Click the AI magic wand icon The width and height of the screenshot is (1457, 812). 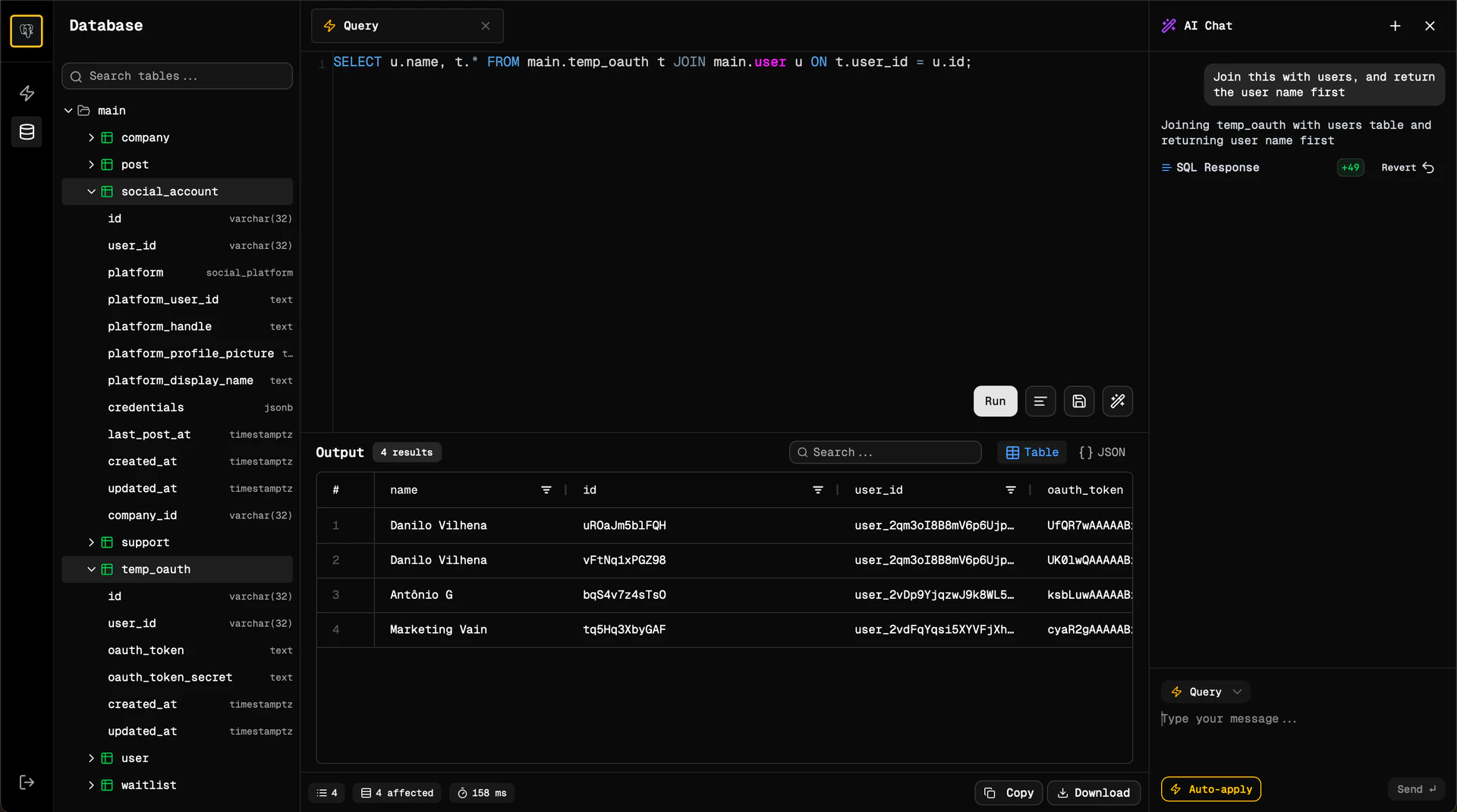click(1118, 401)
